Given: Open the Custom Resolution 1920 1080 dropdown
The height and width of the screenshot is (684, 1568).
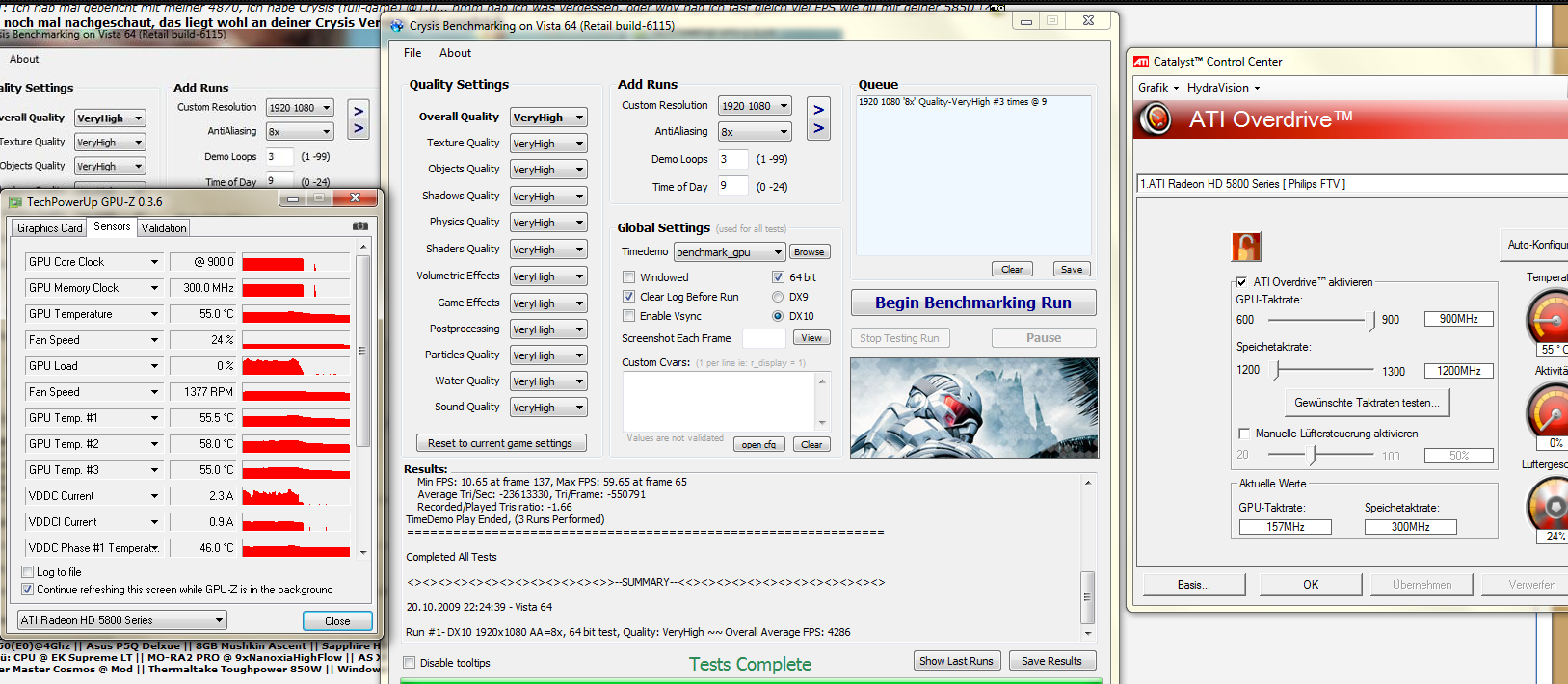Looking at the screenshot, I should (755, 106).
